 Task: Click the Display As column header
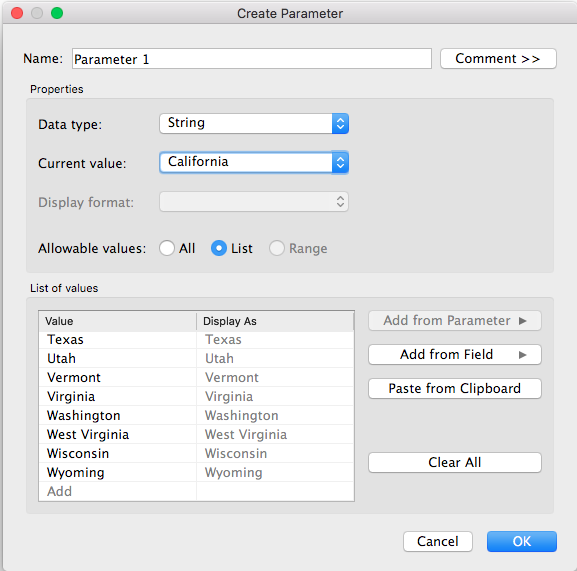pos(275,321)
